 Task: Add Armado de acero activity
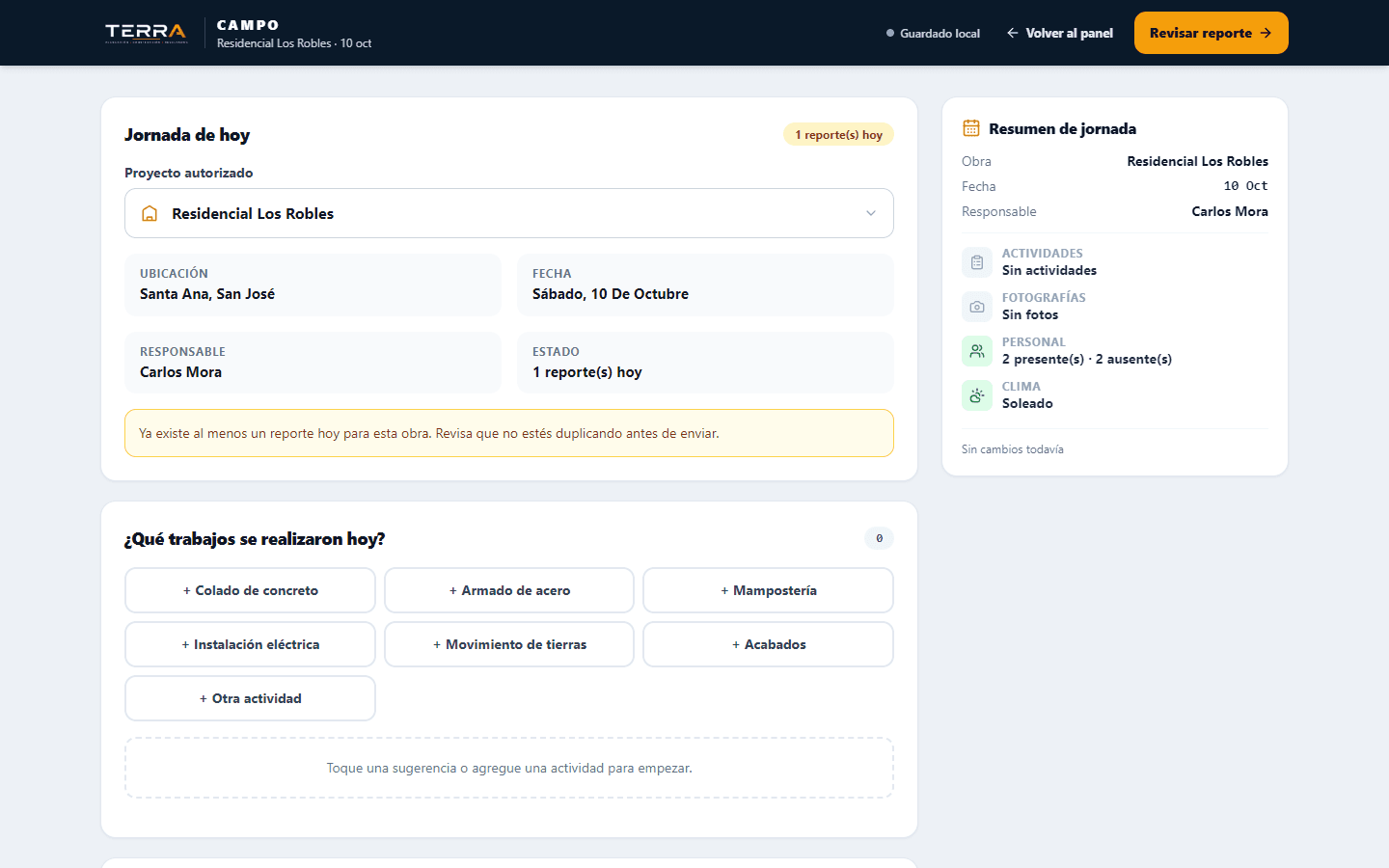coord(509,590)
